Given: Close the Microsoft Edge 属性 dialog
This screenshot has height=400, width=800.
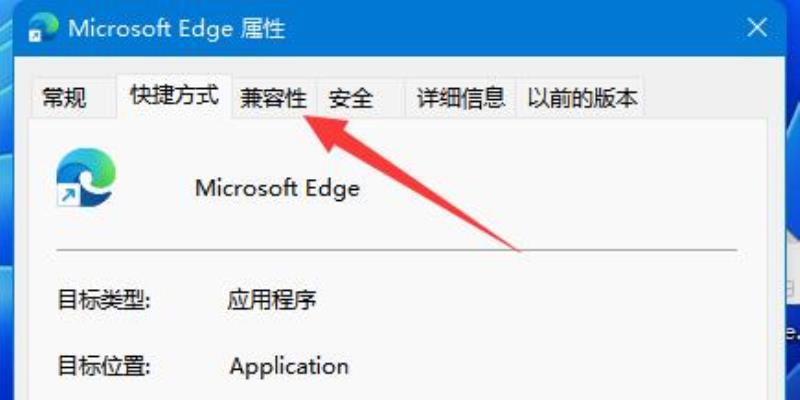Looking at the screenshot, I should (x=757, y=28).
